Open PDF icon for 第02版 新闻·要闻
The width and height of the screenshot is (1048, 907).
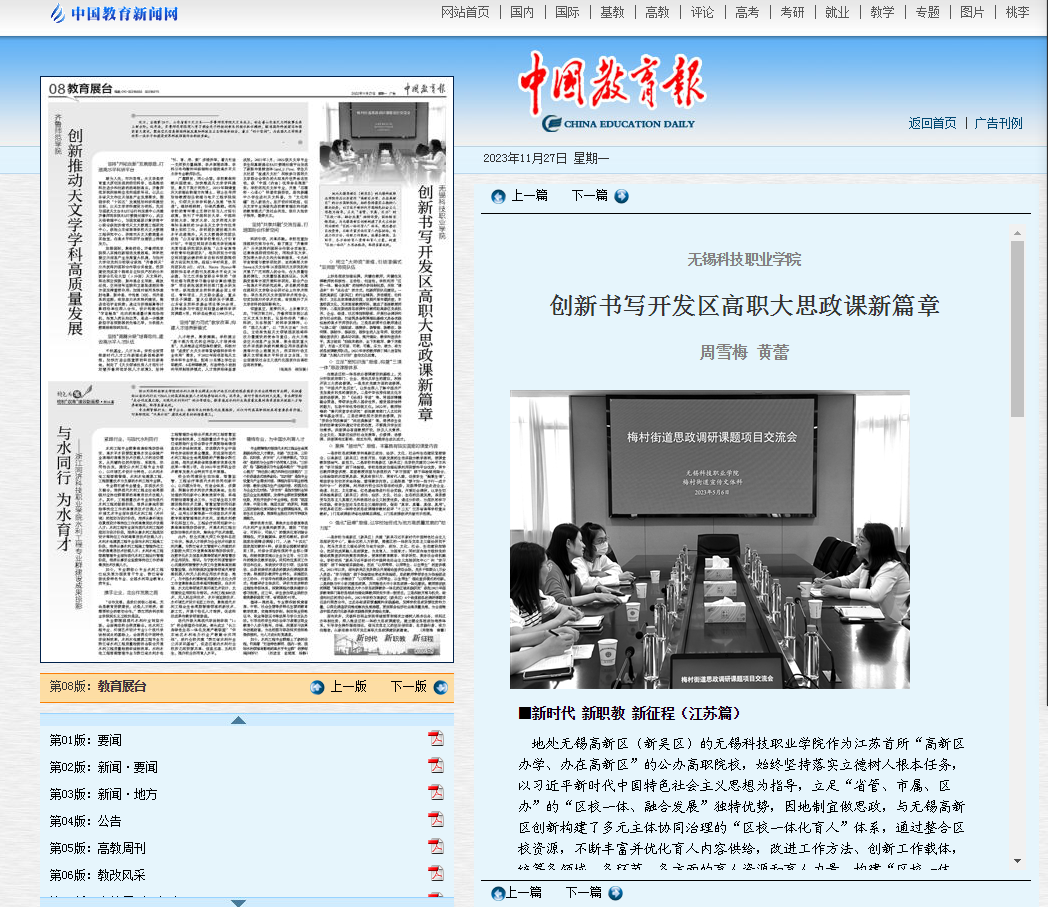click(x=436, y=765)
